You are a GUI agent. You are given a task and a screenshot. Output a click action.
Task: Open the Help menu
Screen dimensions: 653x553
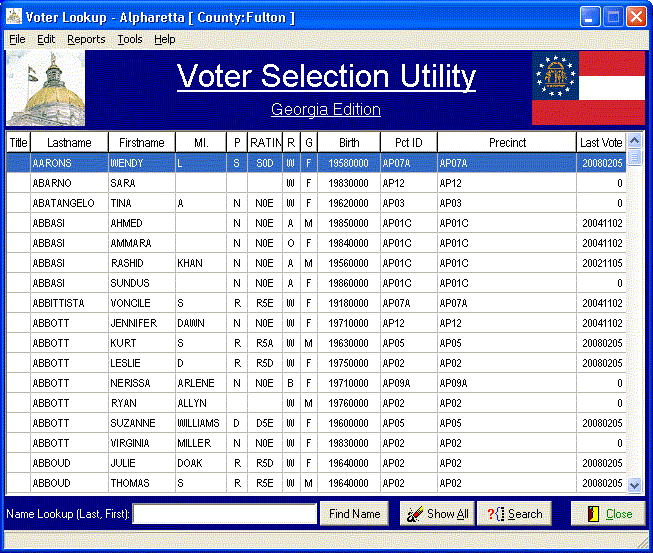(164, 39)
